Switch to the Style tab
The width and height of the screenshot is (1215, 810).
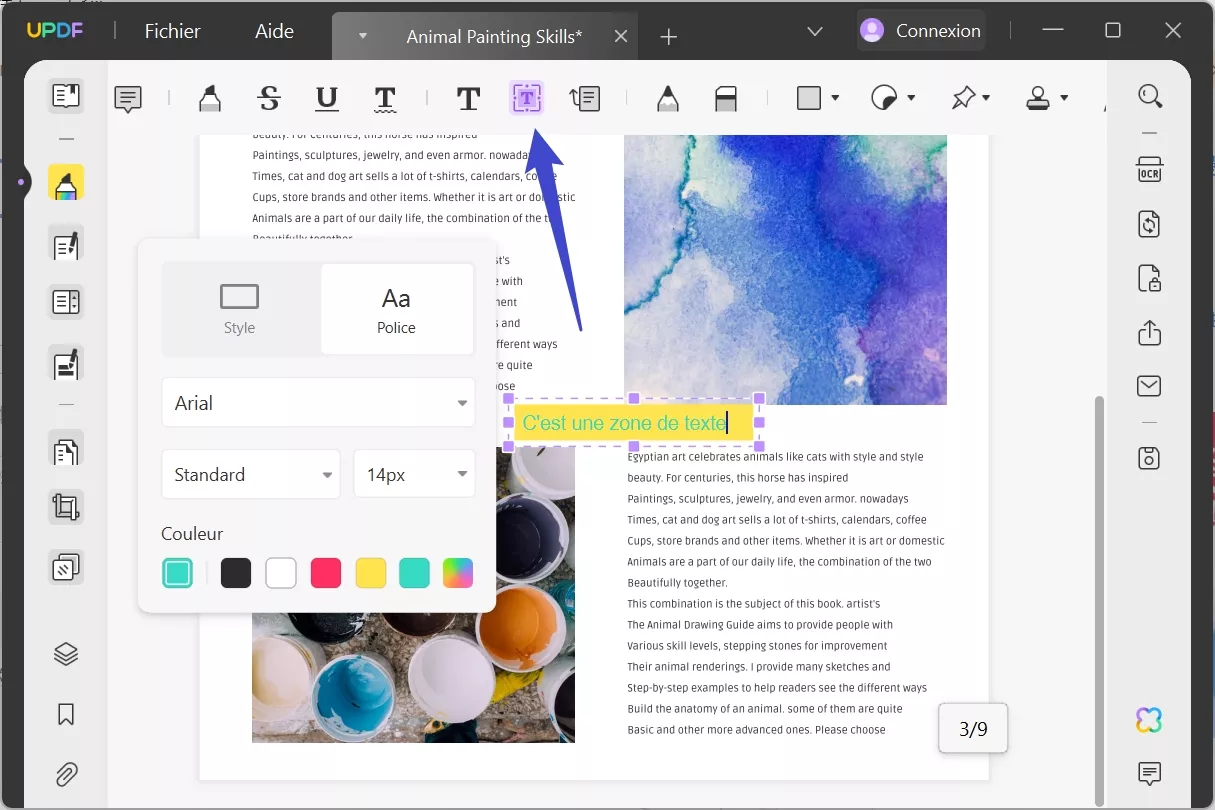(x=240, y=309)
